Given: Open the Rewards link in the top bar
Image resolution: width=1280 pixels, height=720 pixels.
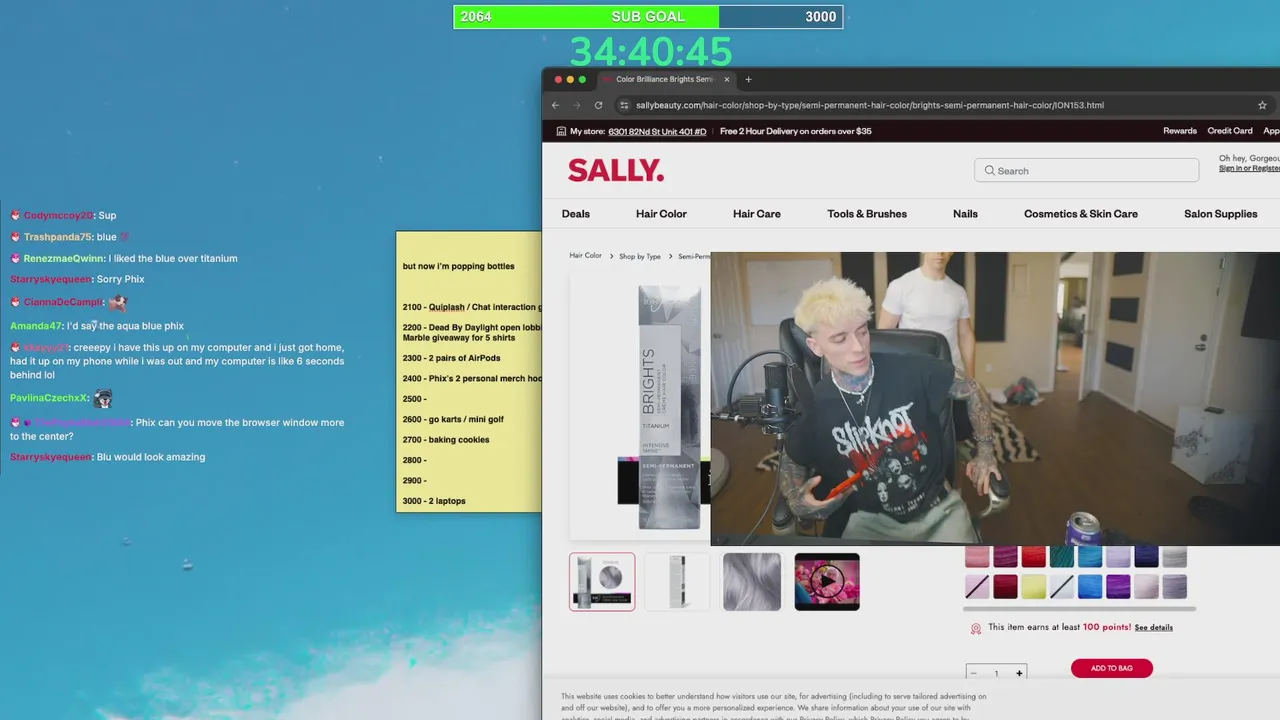Looking at the screenshot, I should (x=1180, y=131).
